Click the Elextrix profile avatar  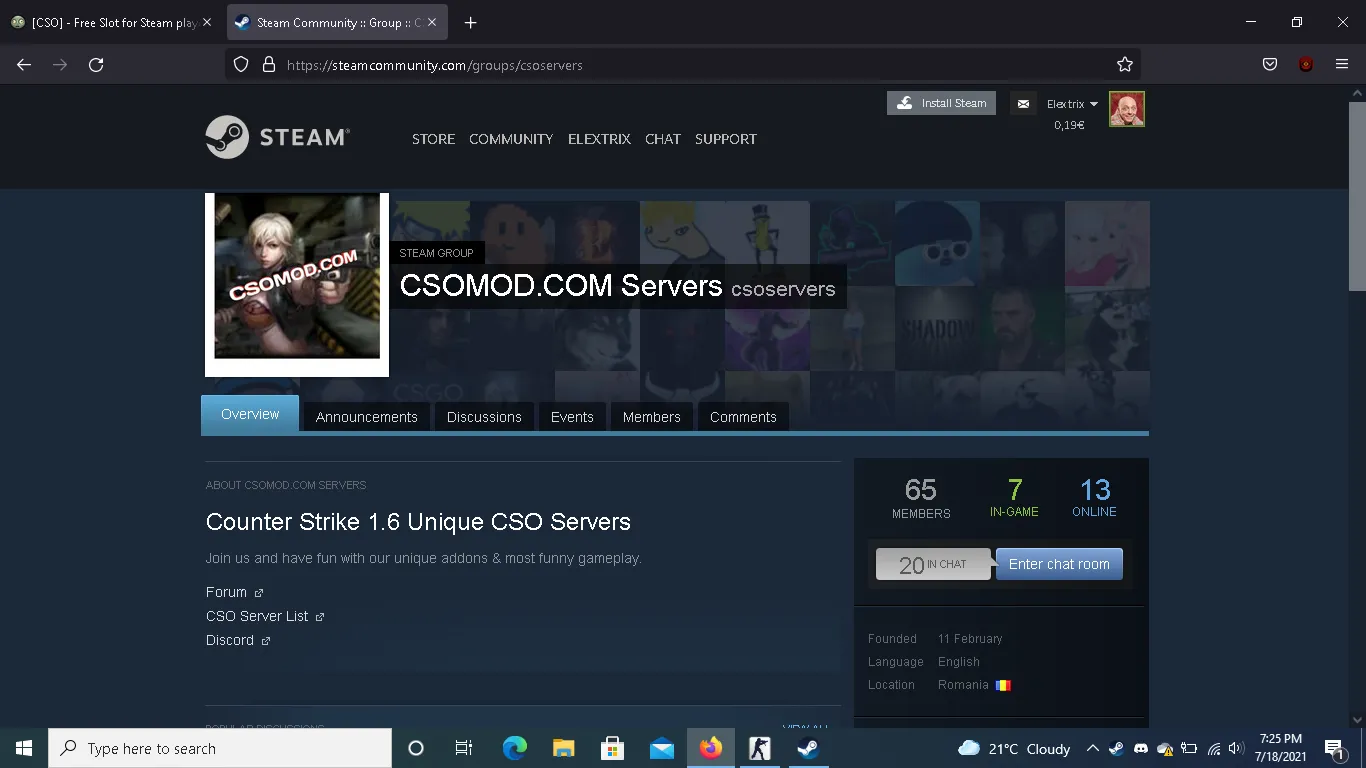click(1127, 109)
